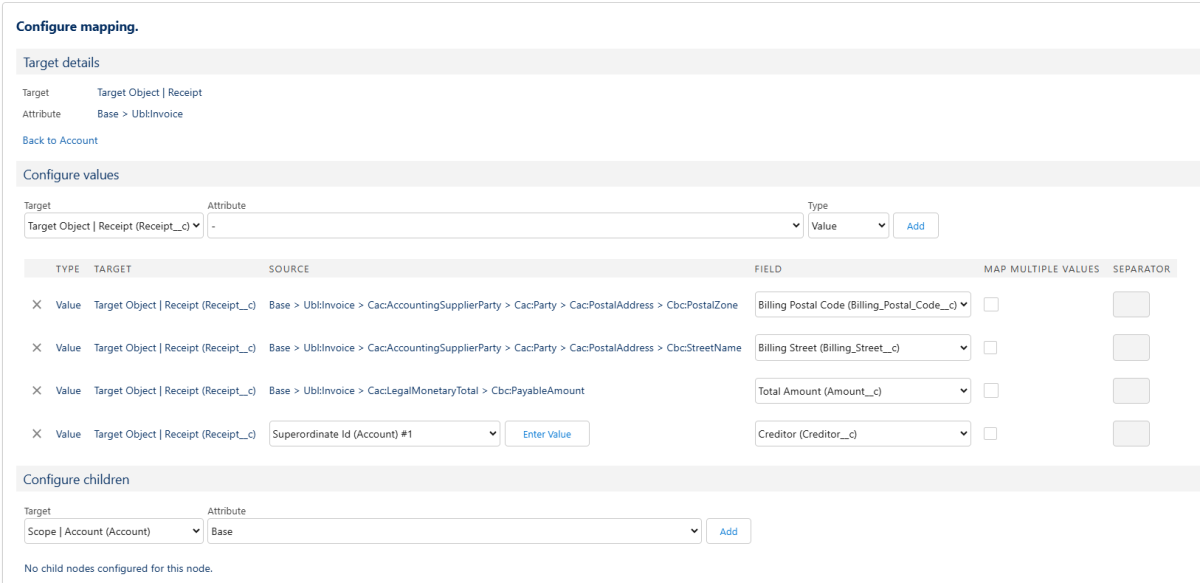Viewport: 1200px width, 583px height.
Task: Click the Back to Account link
Action: pyautogui.click(x=60, y=141)
